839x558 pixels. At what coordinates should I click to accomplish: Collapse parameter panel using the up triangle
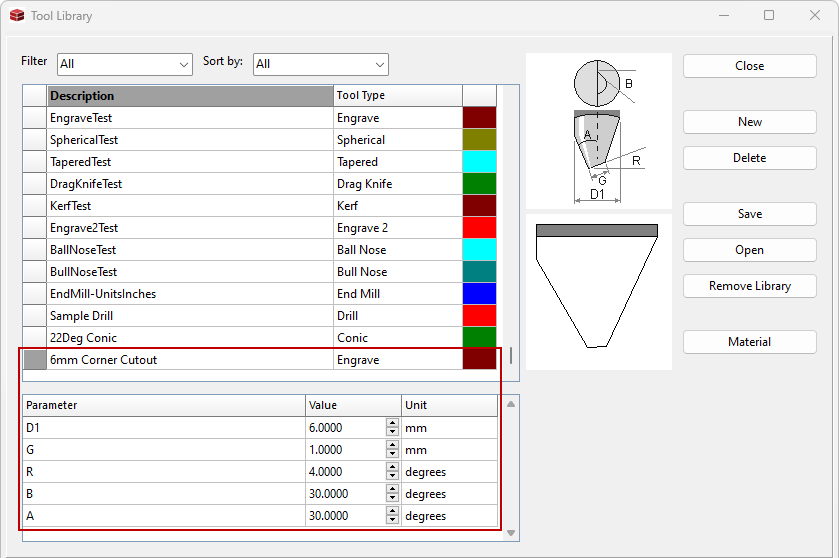pyautogui.click(x=511, y=404)
